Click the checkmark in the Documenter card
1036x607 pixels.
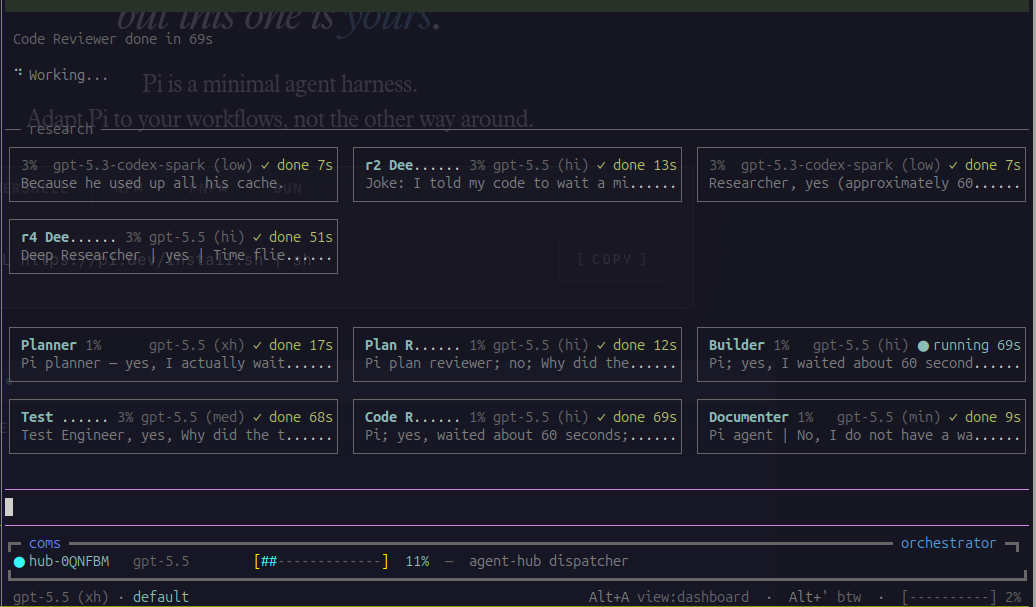coord(953,417)
